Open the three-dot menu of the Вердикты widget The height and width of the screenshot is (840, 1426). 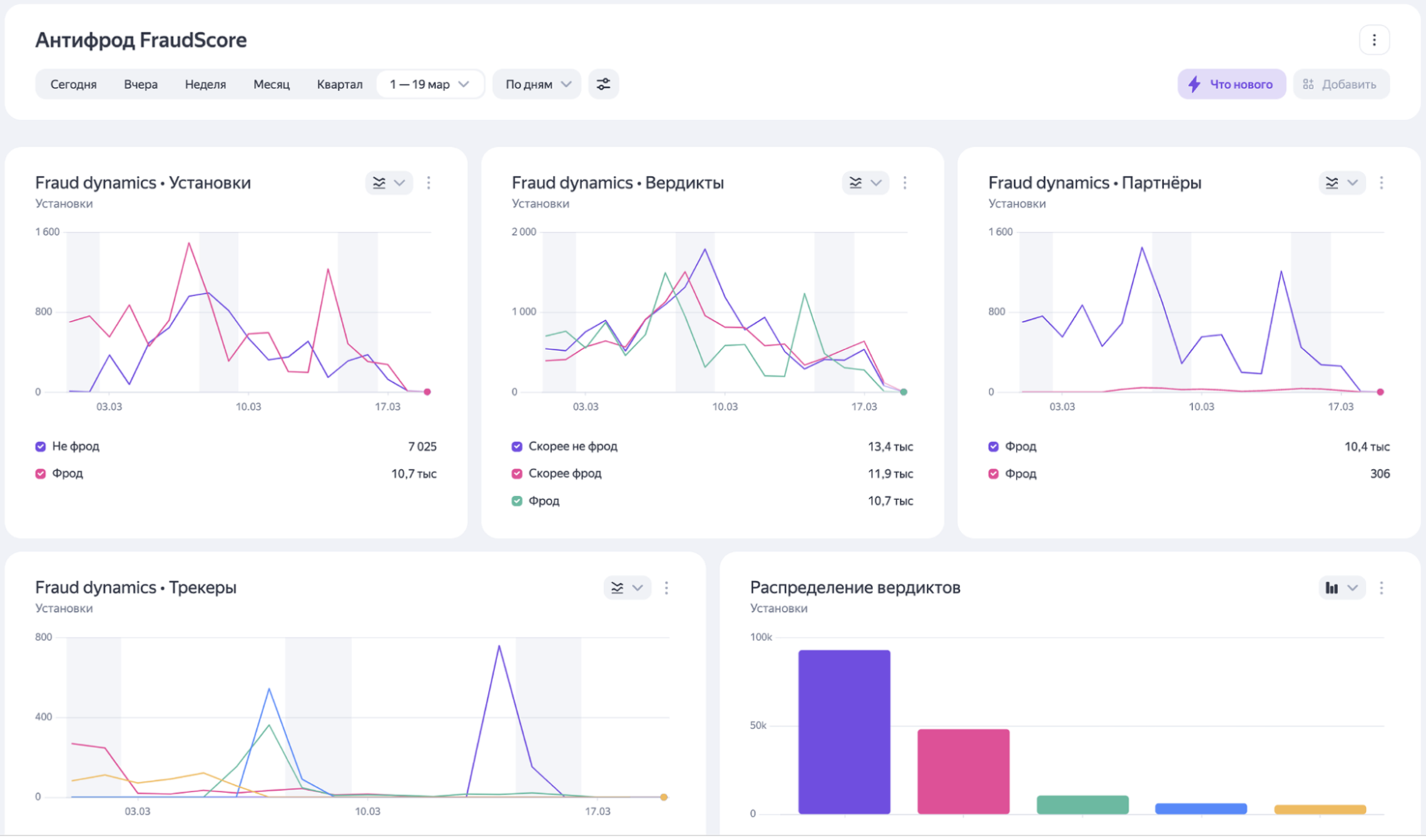click(x=905, y=183)
